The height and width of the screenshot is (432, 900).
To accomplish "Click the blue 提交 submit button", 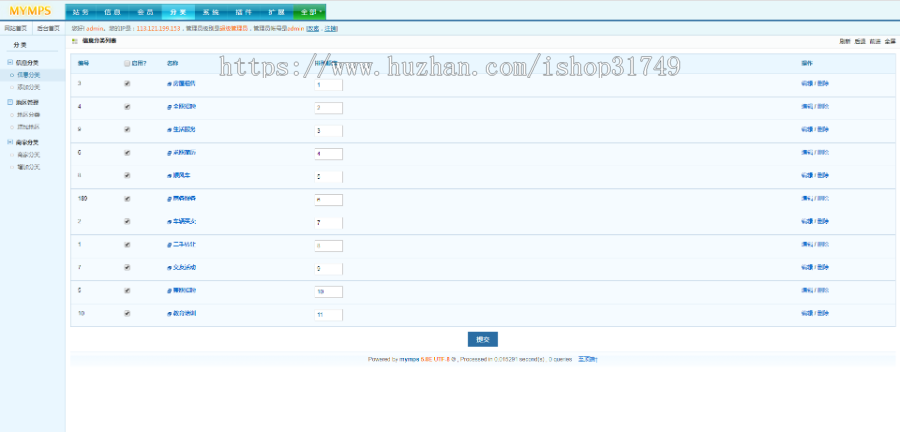I will pyautogui.click(x=483, y=339).
